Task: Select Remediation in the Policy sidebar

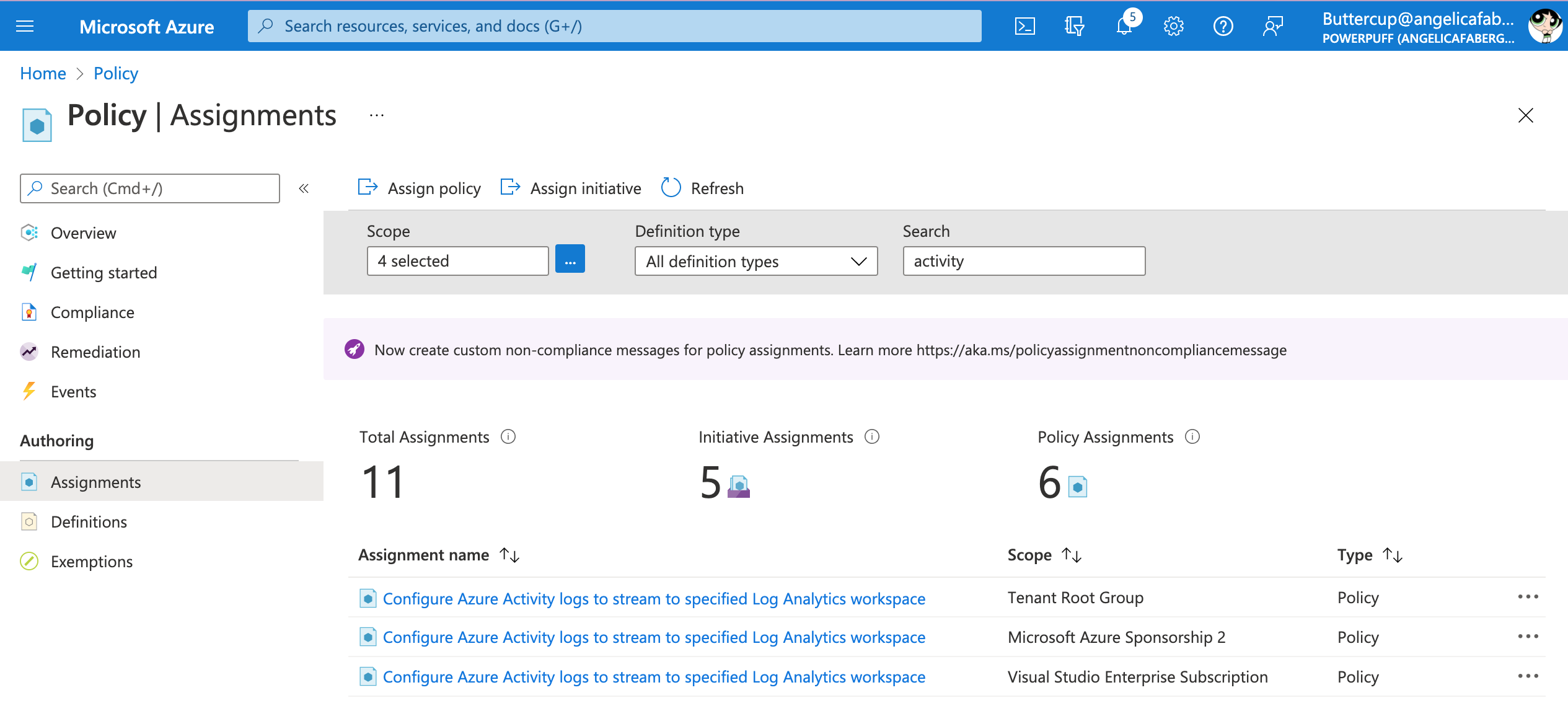Action: point(95,351)
